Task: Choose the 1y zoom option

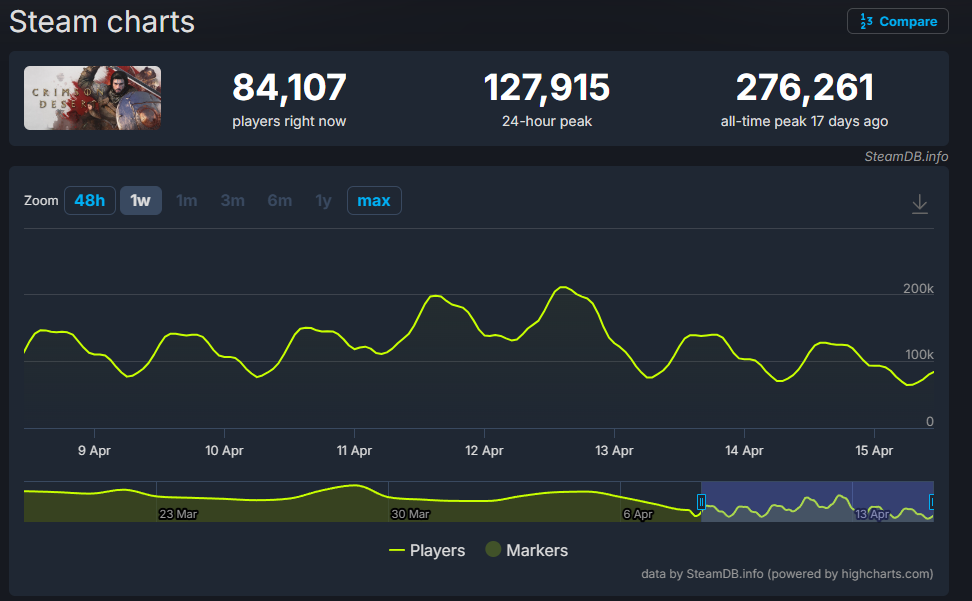Action: coord(323,201)
